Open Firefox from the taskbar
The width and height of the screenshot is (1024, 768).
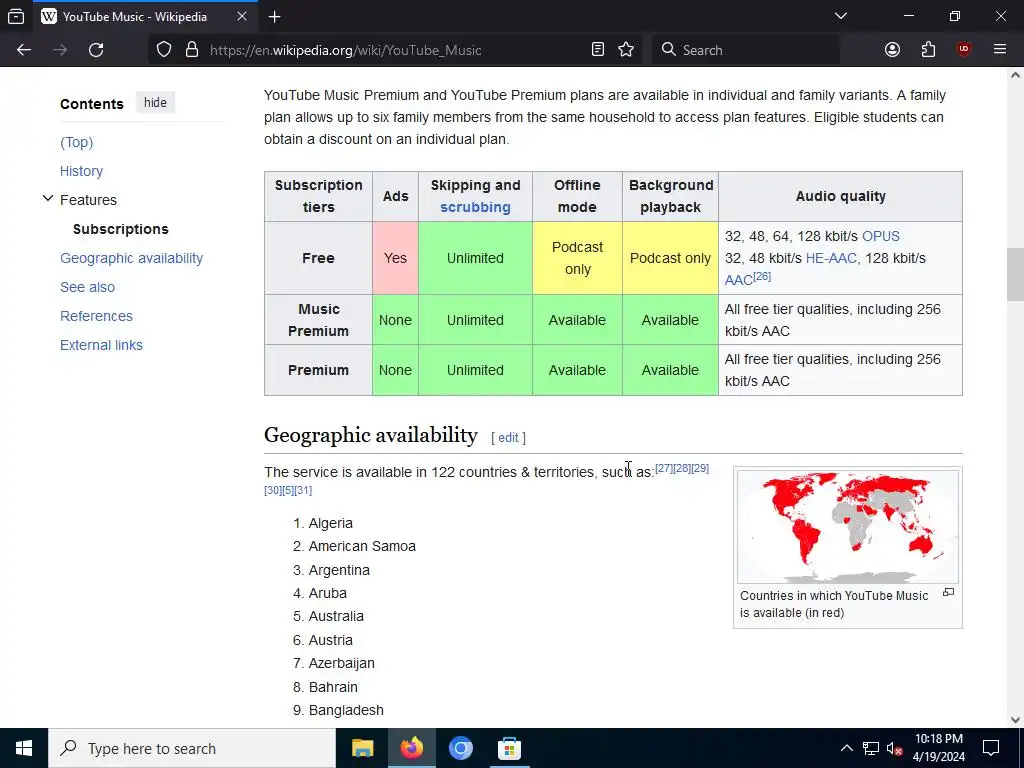(411, 748)
